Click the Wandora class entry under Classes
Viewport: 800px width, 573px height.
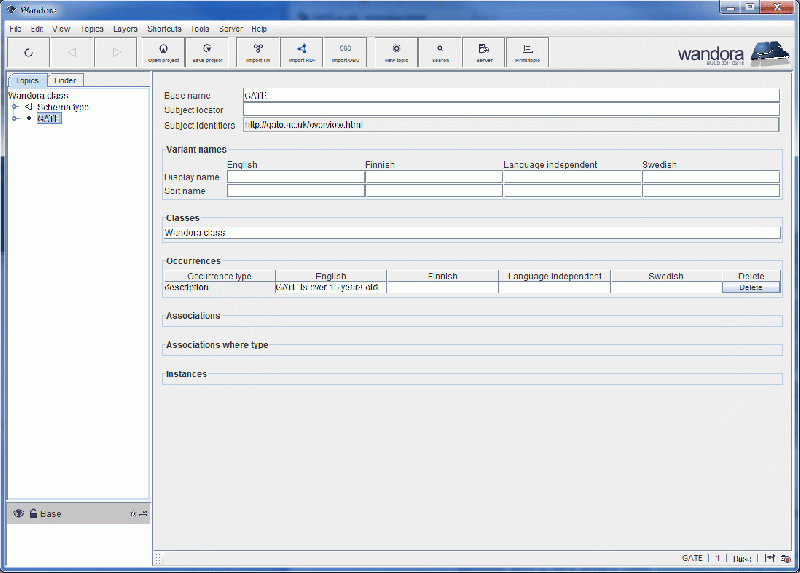[x=196, y=232]
